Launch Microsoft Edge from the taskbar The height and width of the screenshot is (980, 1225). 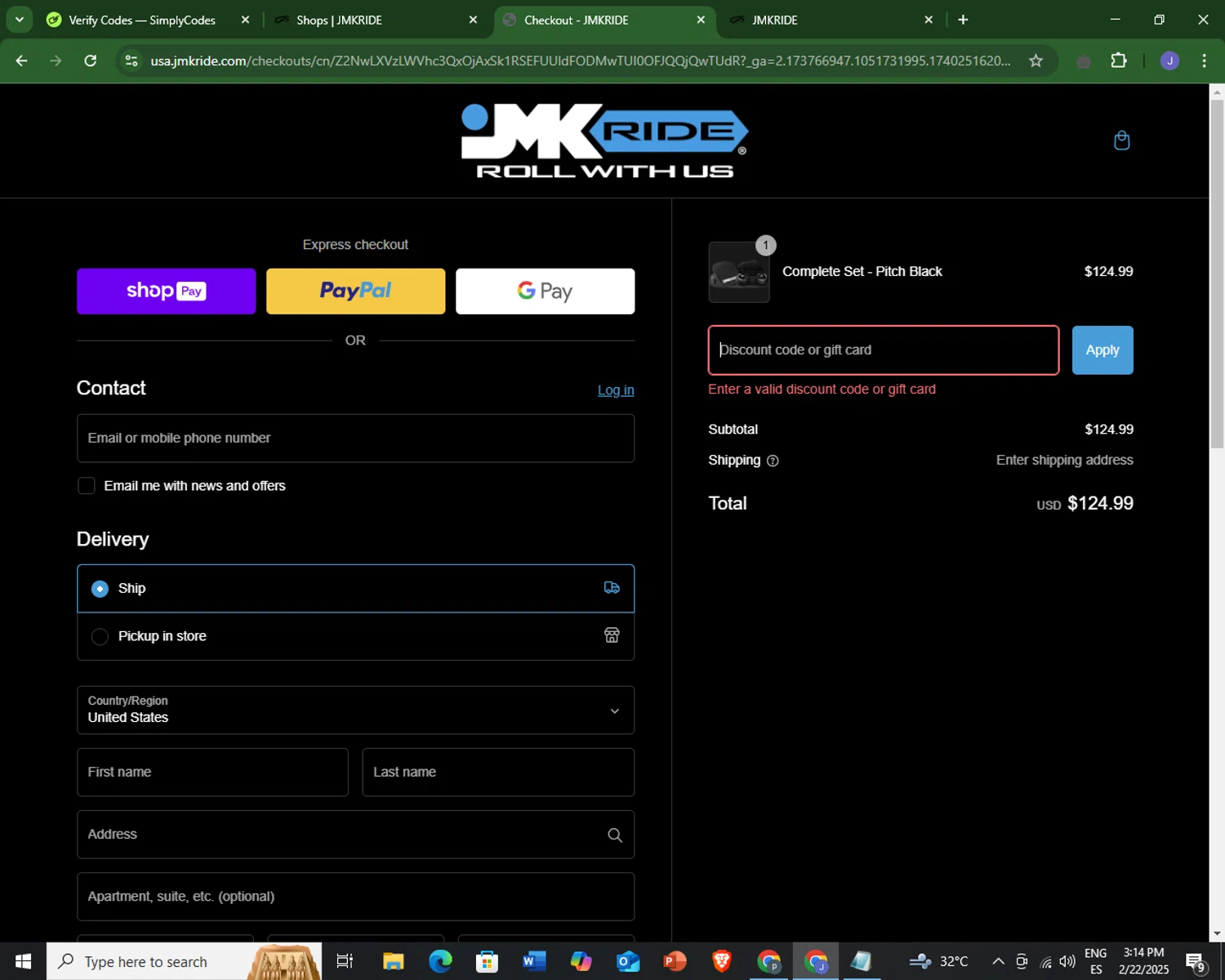pos(440,961)
